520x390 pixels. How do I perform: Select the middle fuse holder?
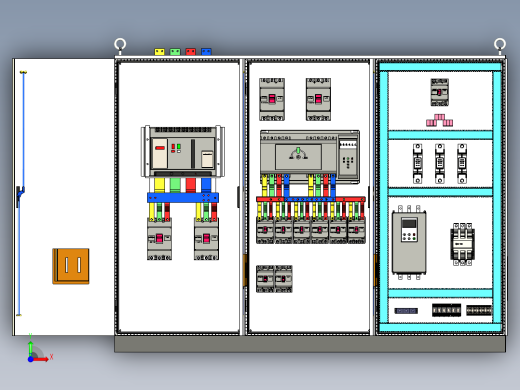pyautogui.click(x=440, y=164)
